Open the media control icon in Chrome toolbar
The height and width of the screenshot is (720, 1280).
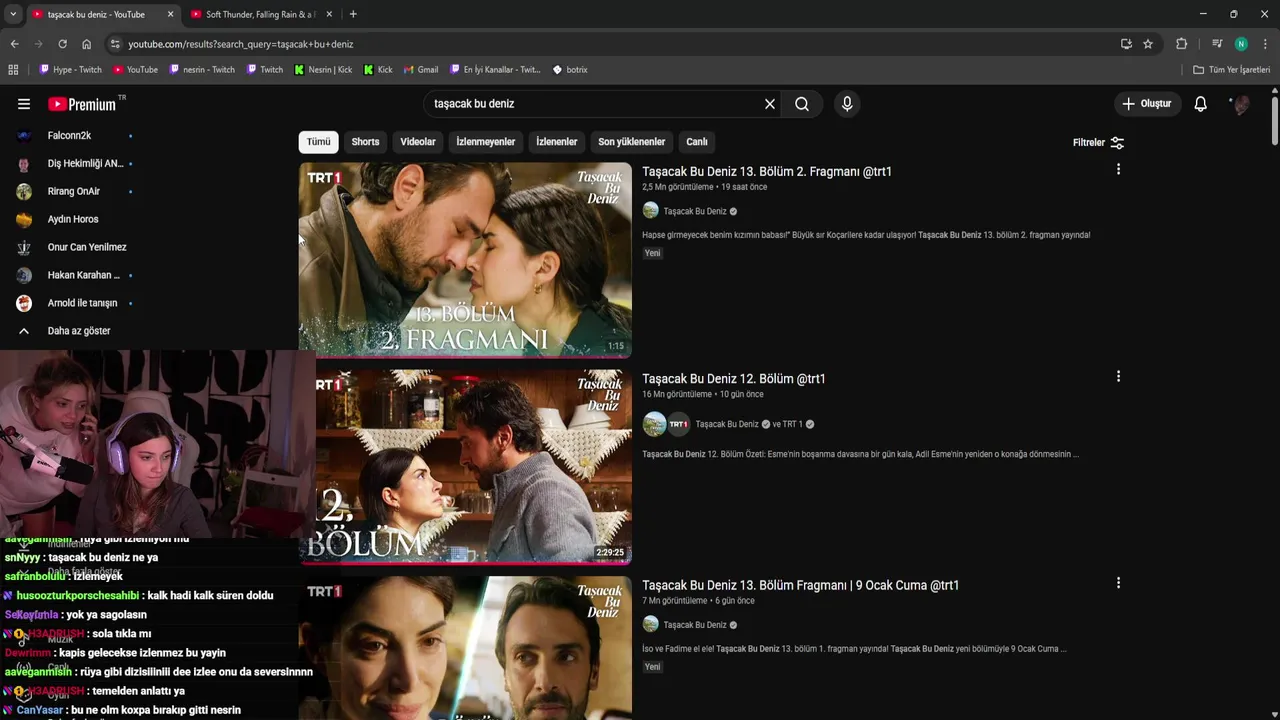1217,44
